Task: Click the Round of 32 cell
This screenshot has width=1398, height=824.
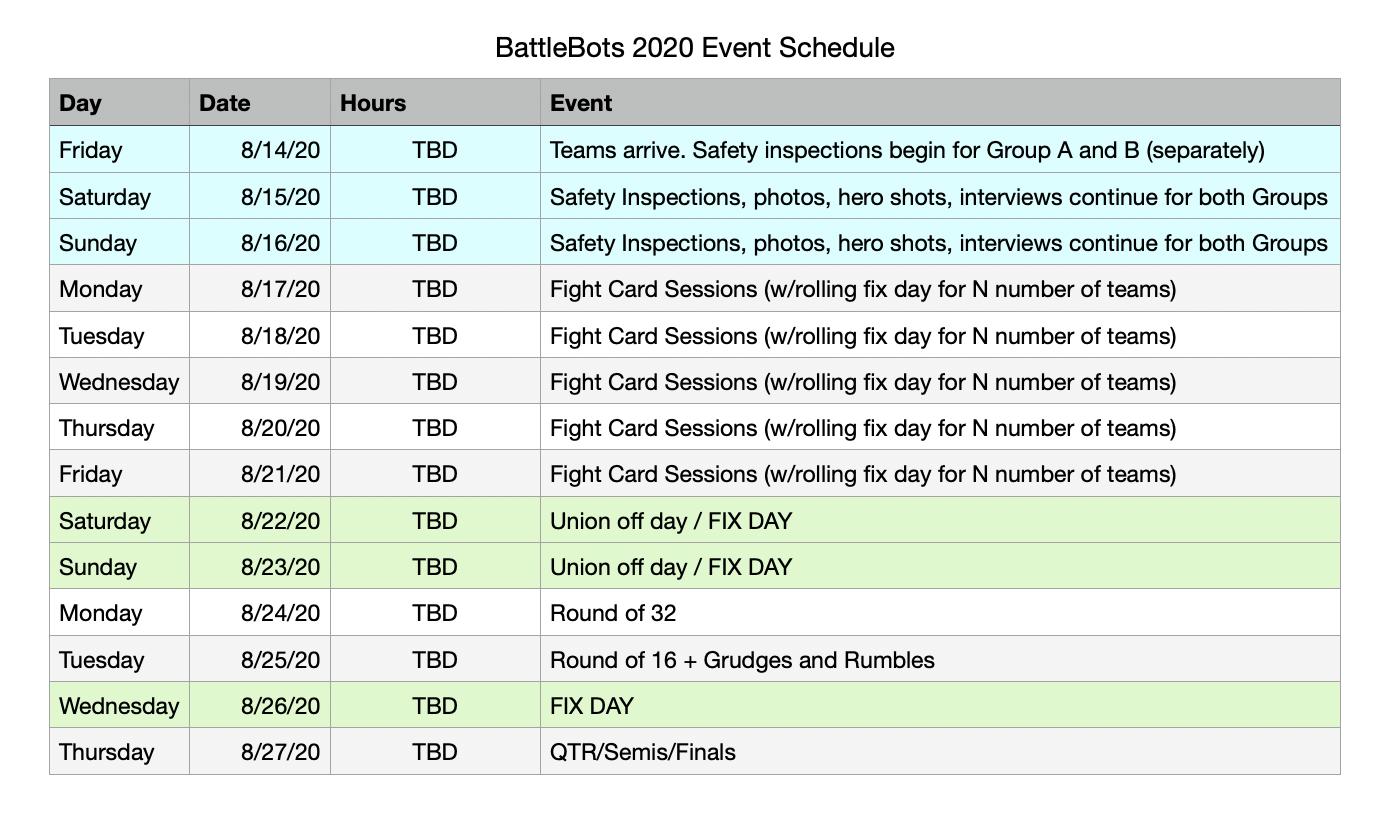Action: 940,612
